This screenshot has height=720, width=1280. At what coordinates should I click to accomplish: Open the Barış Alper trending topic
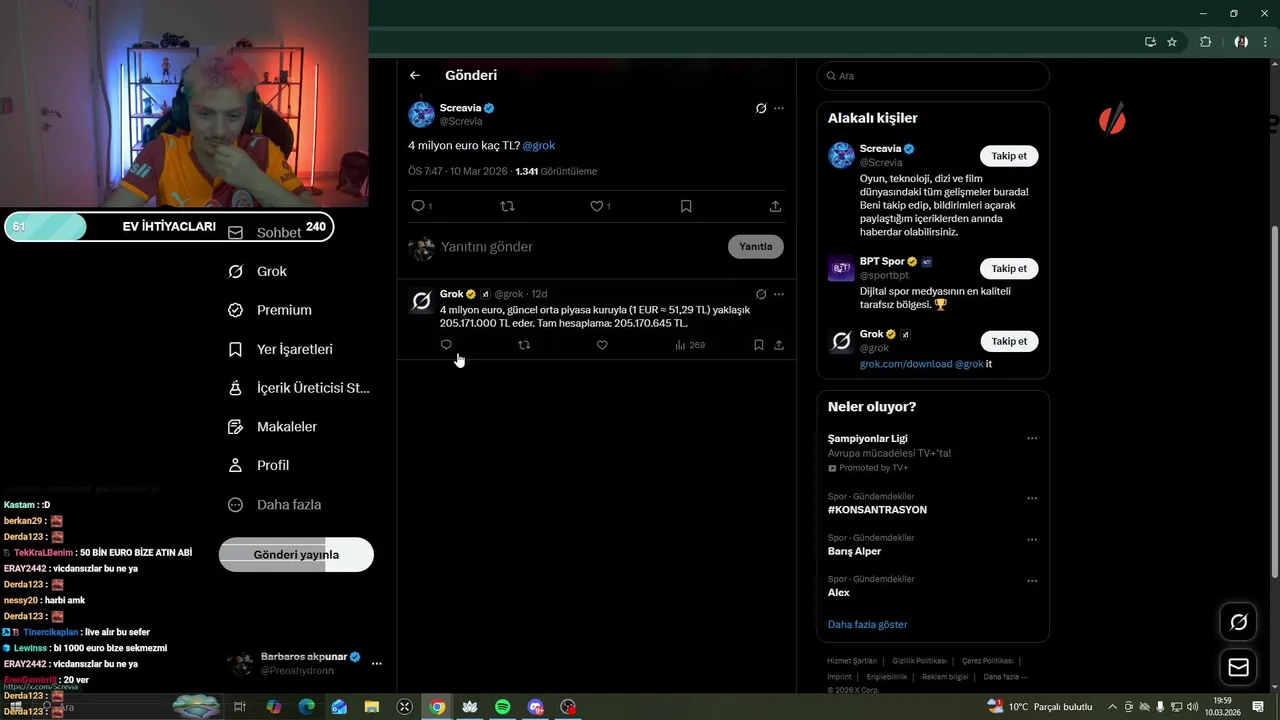click(855, 551)
